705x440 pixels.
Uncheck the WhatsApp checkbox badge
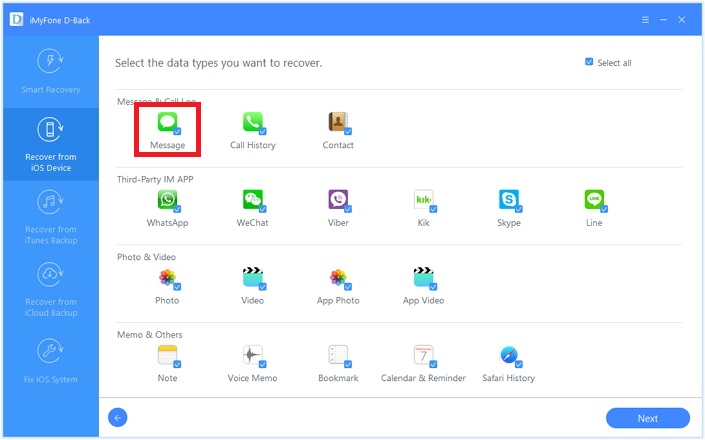coord(177,209)
